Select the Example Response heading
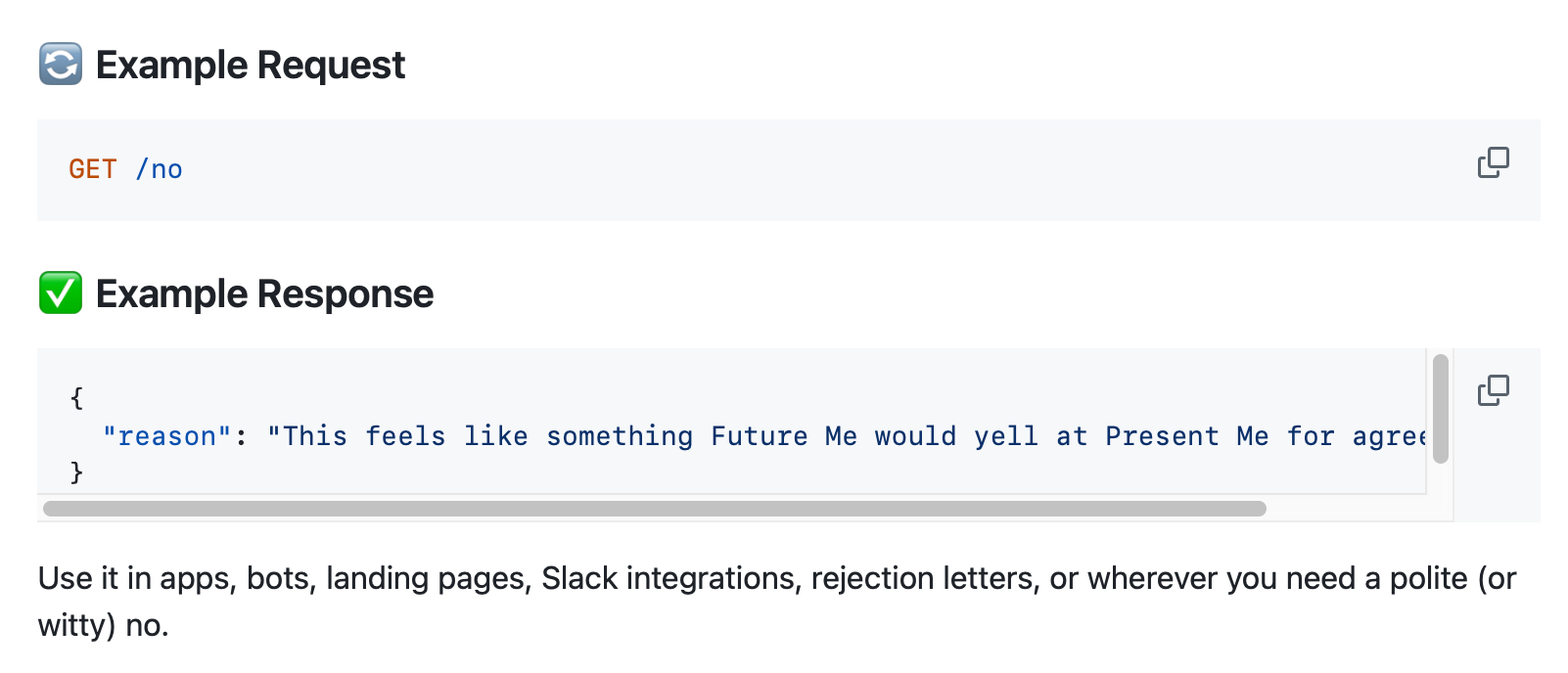This screenshot has width=1568, height=673. click(264, 294)
